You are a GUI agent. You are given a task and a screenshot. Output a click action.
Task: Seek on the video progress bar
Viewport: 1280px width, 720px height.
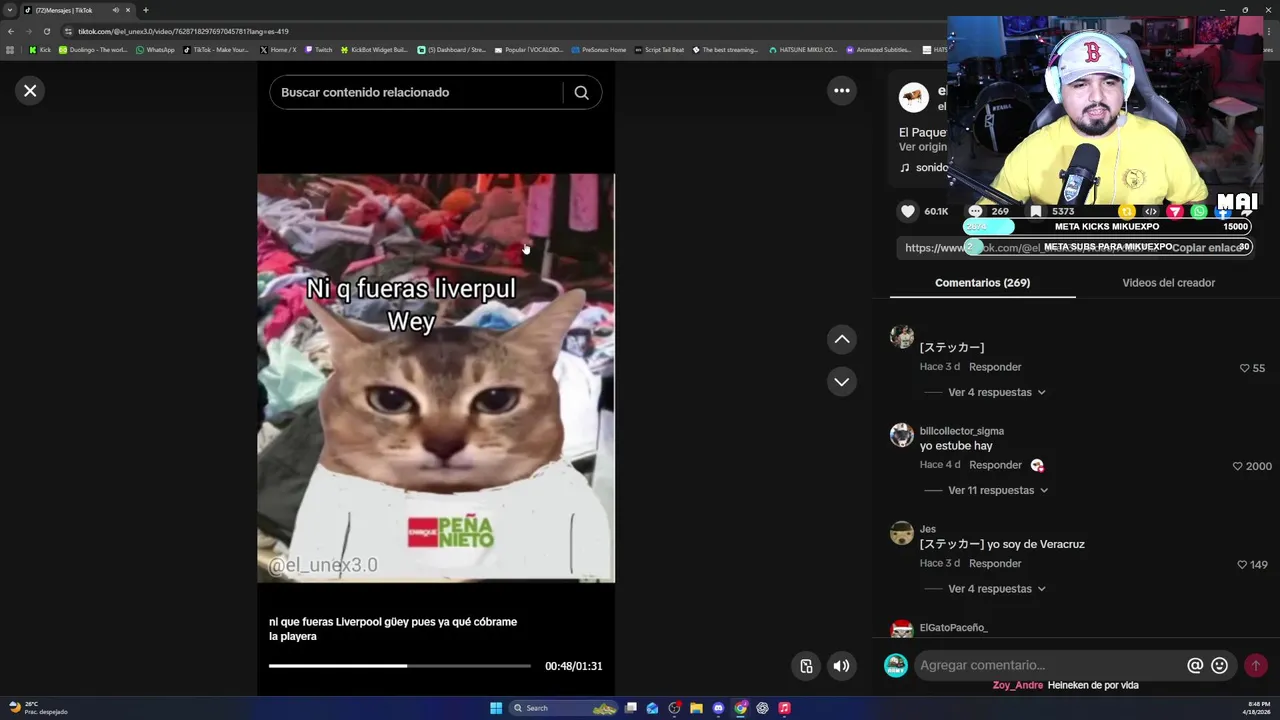[400, 666]
